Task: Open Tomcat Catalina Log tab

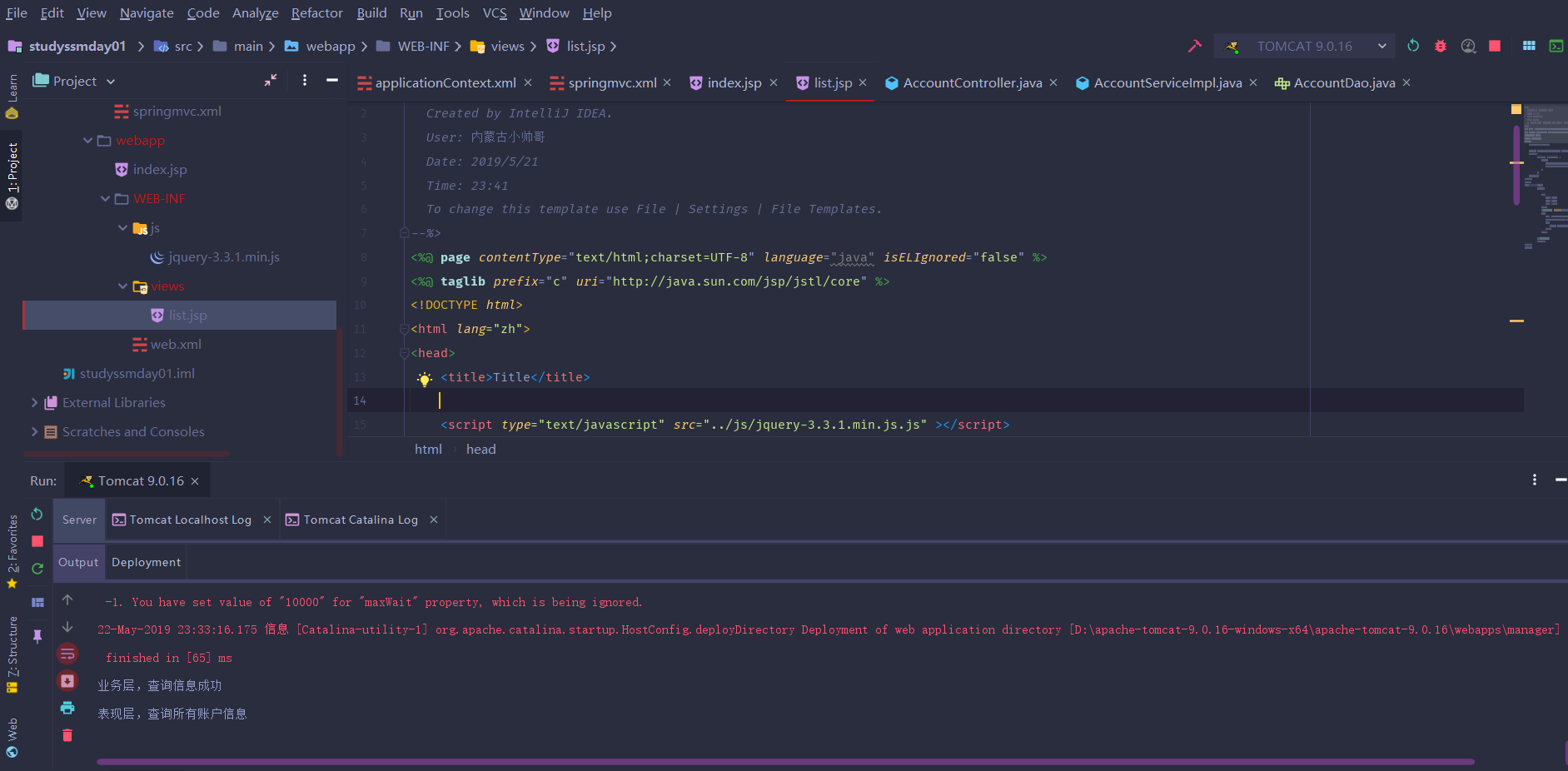Action: tap(361, 520)
